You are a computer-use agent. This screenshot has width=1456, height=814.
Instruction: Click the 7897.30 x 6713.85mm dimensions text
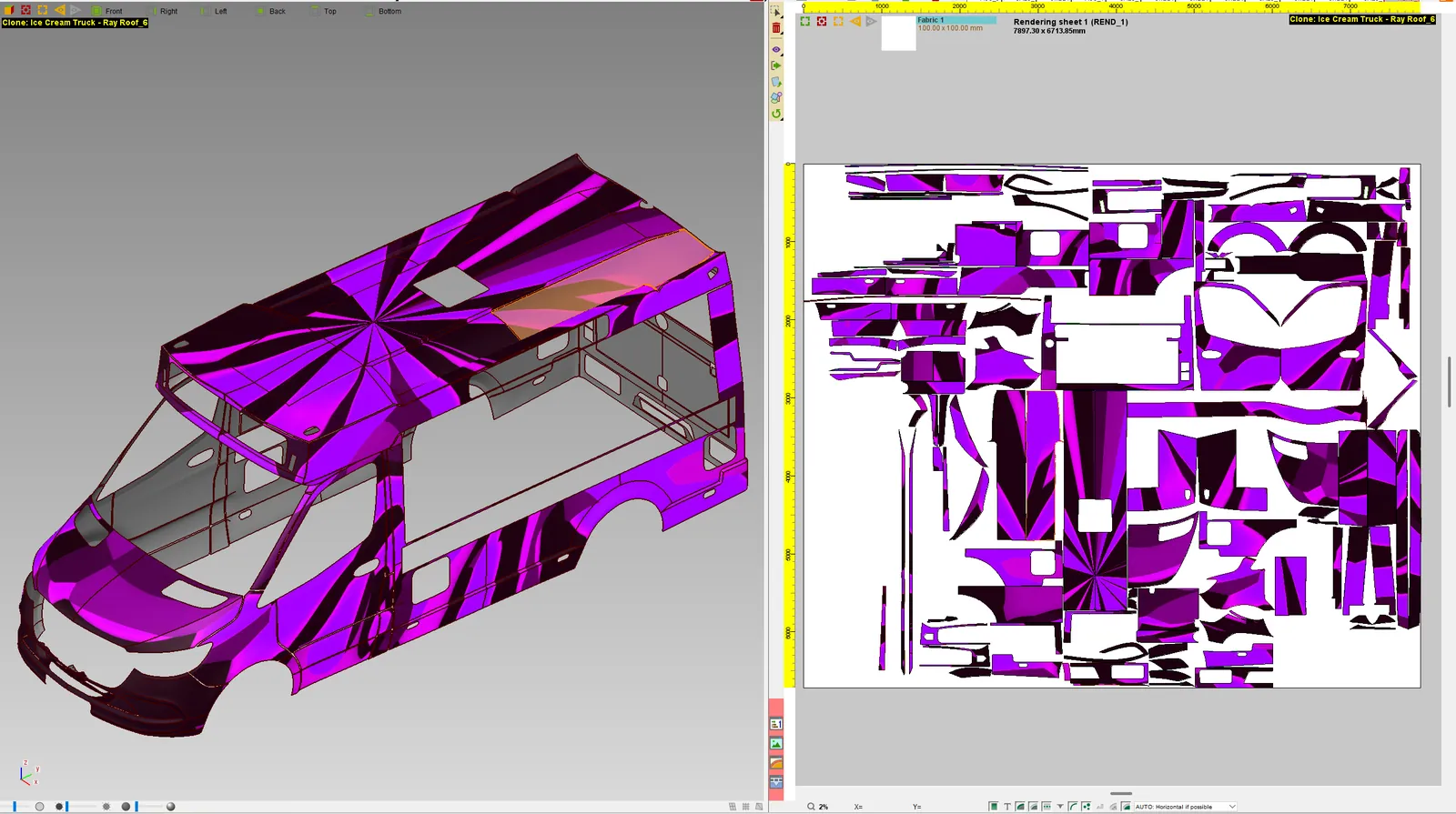(x=1049, y=31)
